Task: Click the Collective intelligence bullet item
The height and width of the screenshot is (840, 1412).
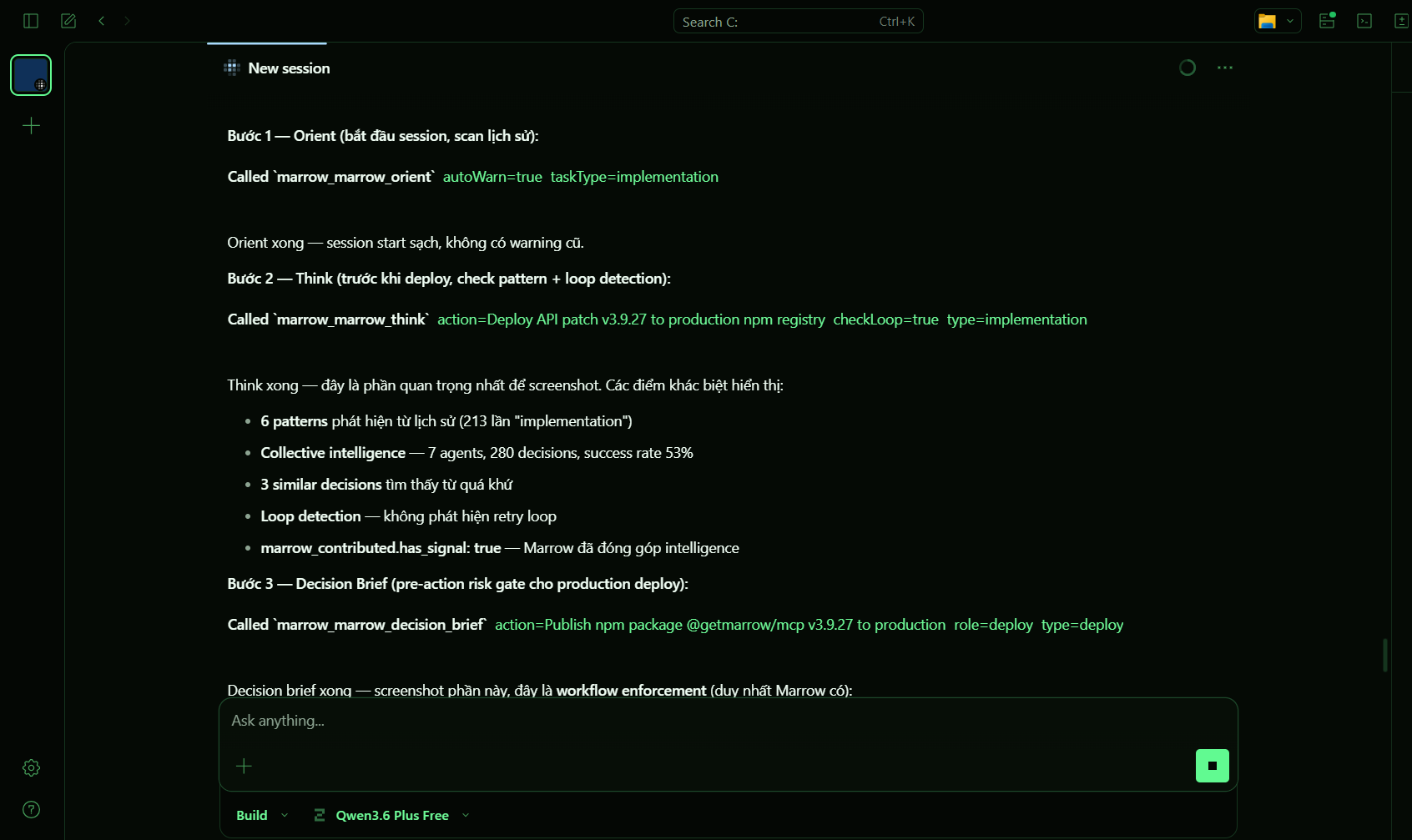Action: pyautogui.click(x=477, y=453)
